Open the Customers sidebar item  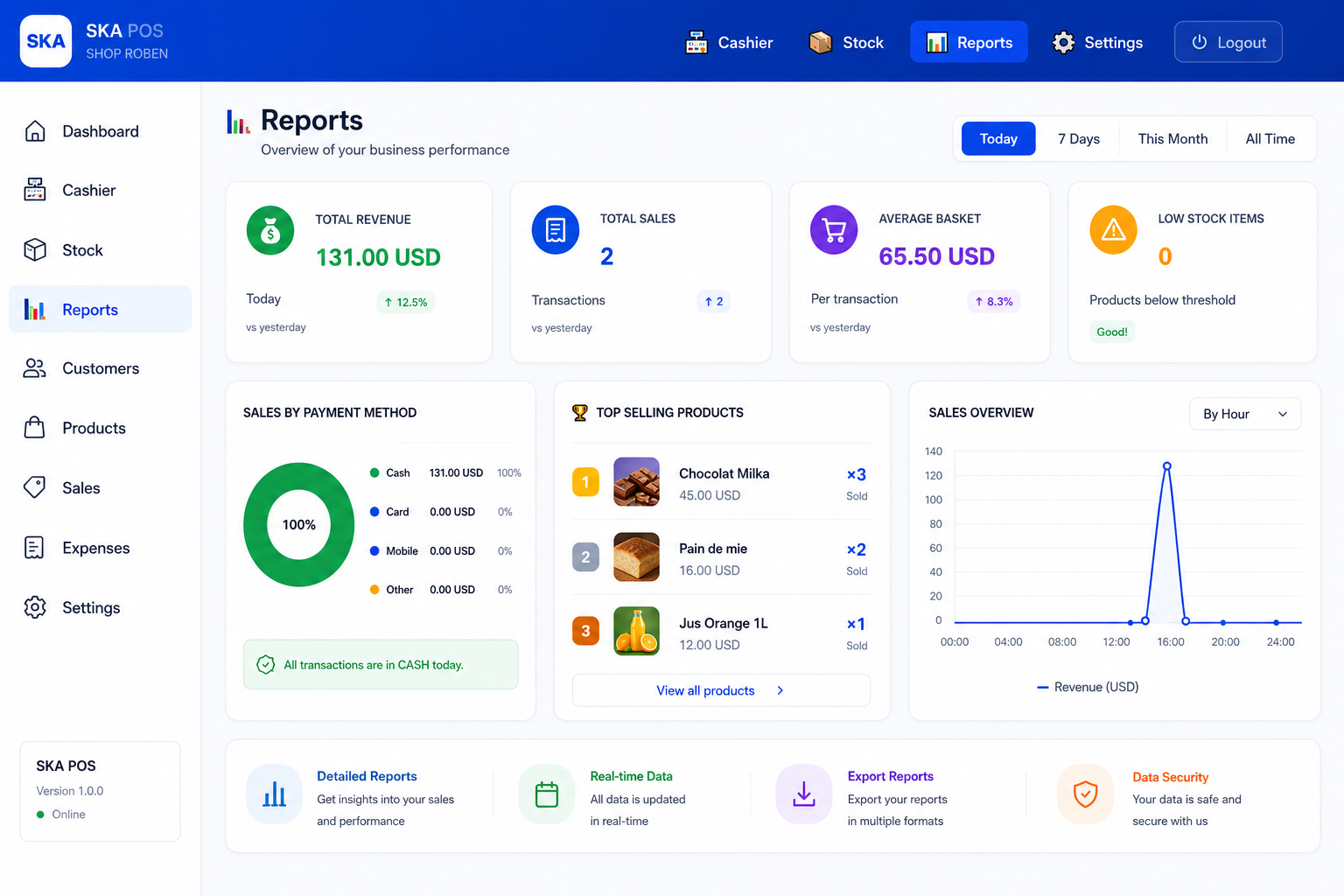coord(100,368)
